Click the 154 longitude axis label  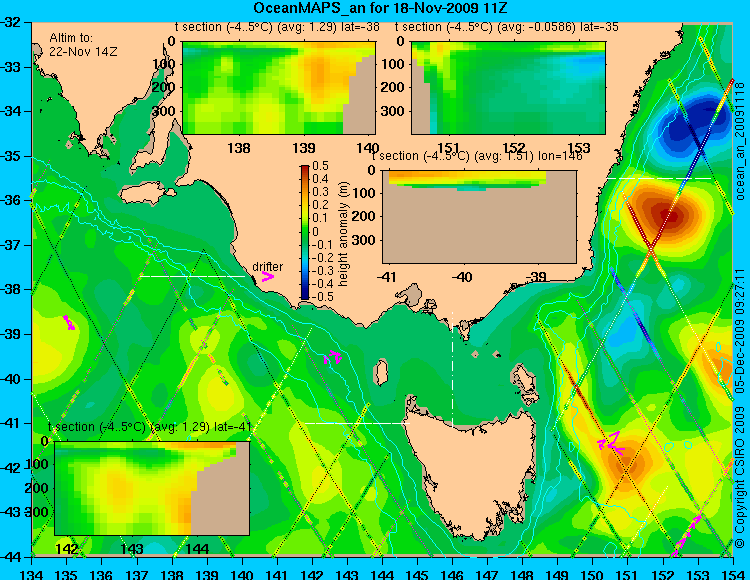(x=733, y=574)
